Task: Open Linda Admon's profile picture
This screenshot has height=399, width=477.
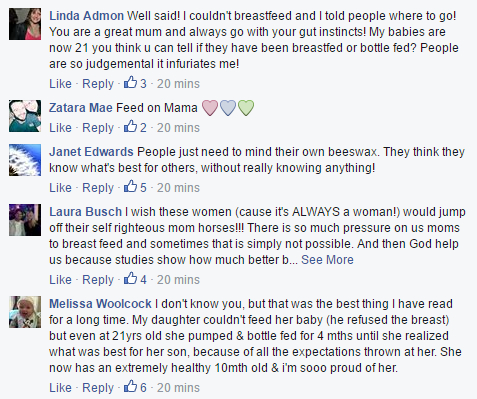Action: [x=25, y=24]
